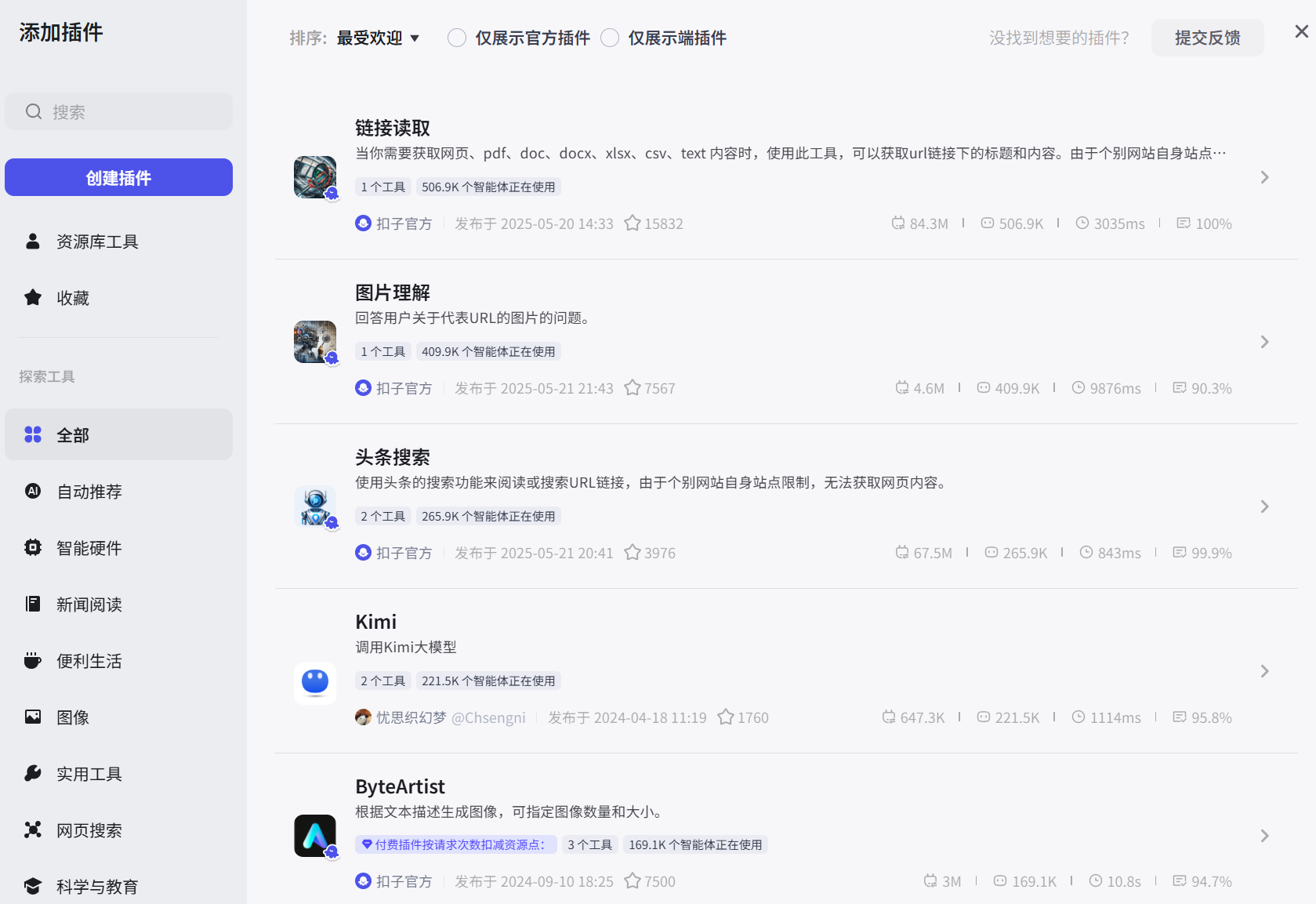The height and width of the screenshot is (904, 1316).
Task: Select 全部 category in sidebar
Action: coord(118,434)
